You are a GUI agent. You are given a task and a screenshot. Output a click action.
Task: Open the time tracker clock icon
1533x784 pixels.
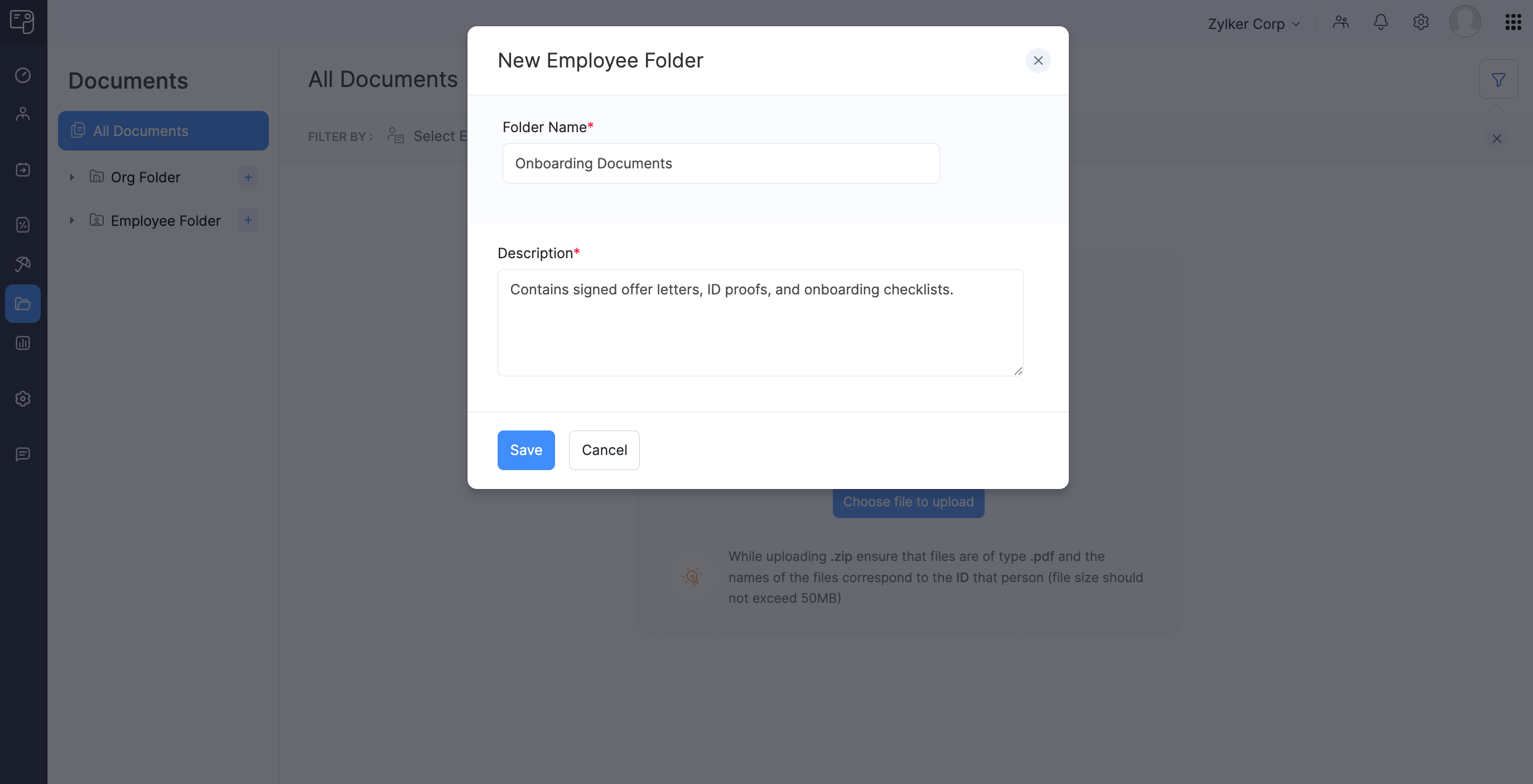click(x=23, y=75)
